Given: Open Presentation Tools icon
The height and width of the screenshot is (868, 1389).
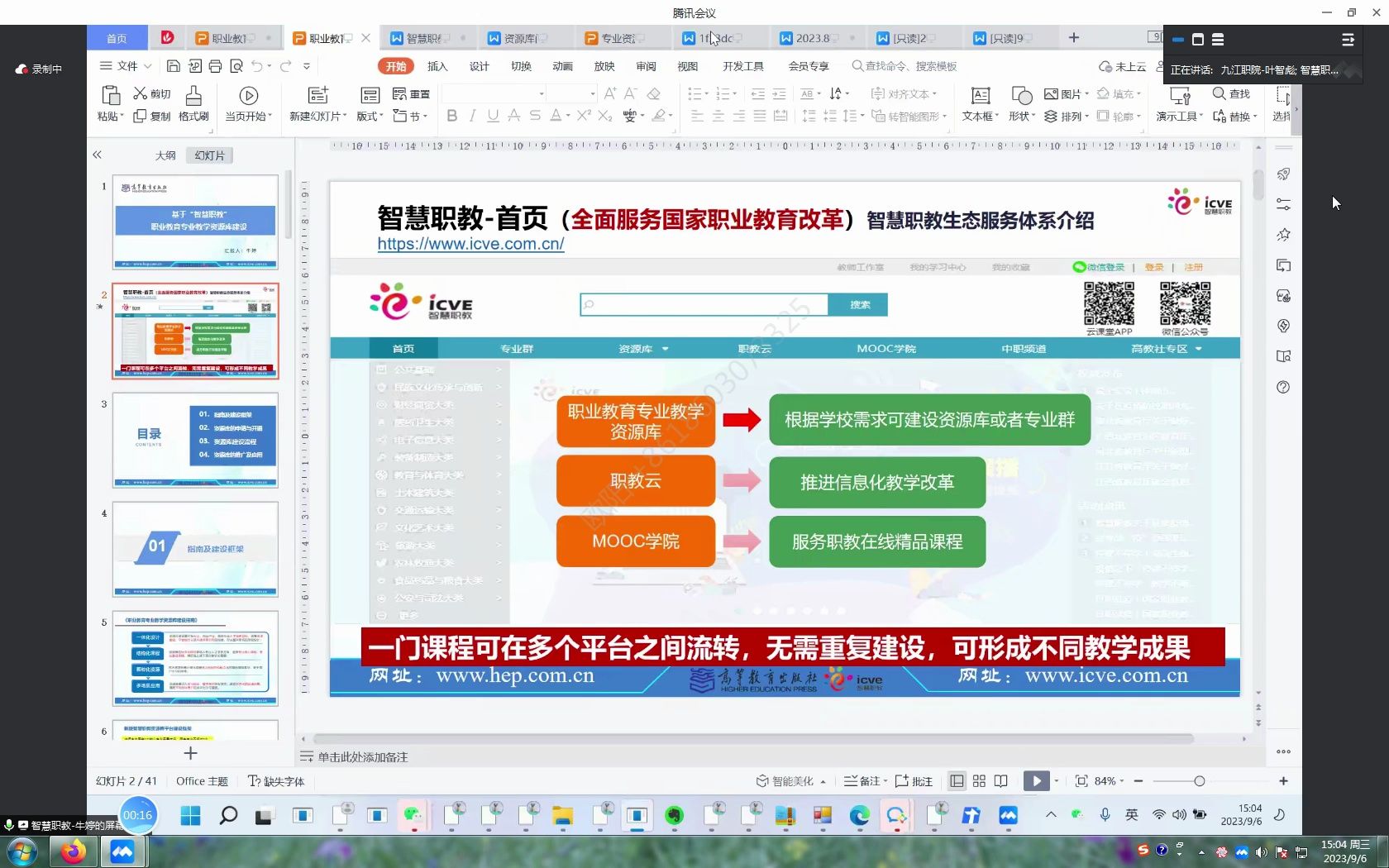Looking at the screenshot, I should (x=1180, y=95).
